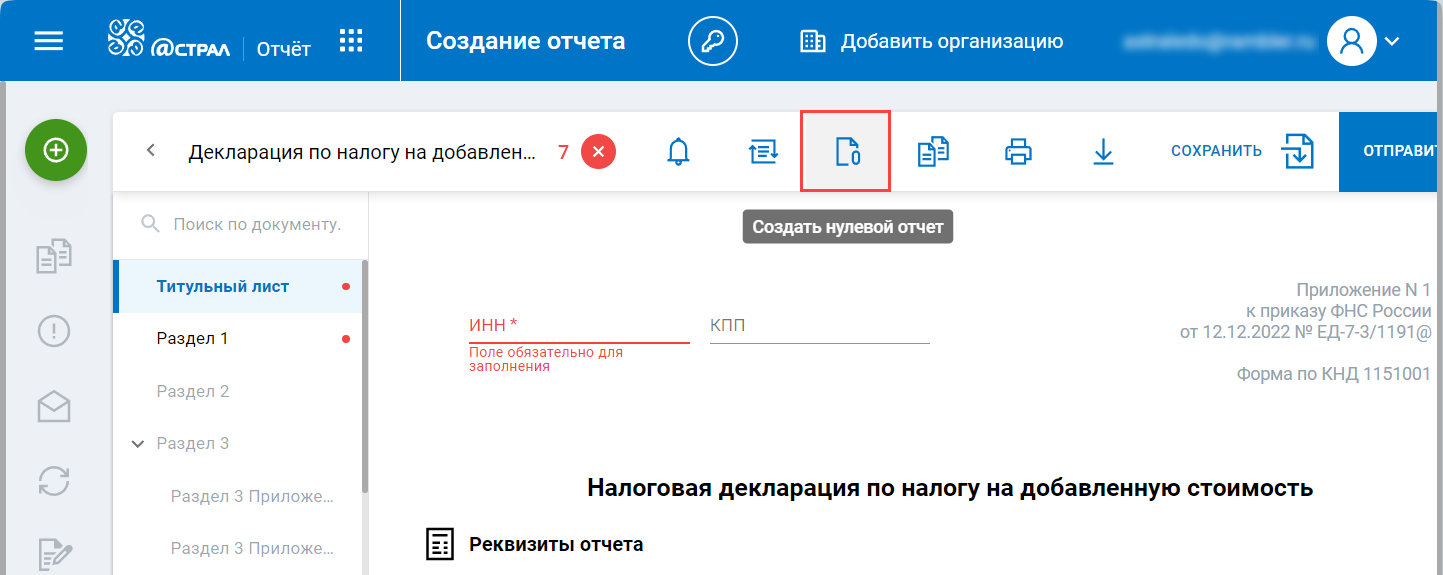Image resolution: width=1443 pixels, height=575 pixels.
Task: Click the copy document icon
Action: [933, 152]
